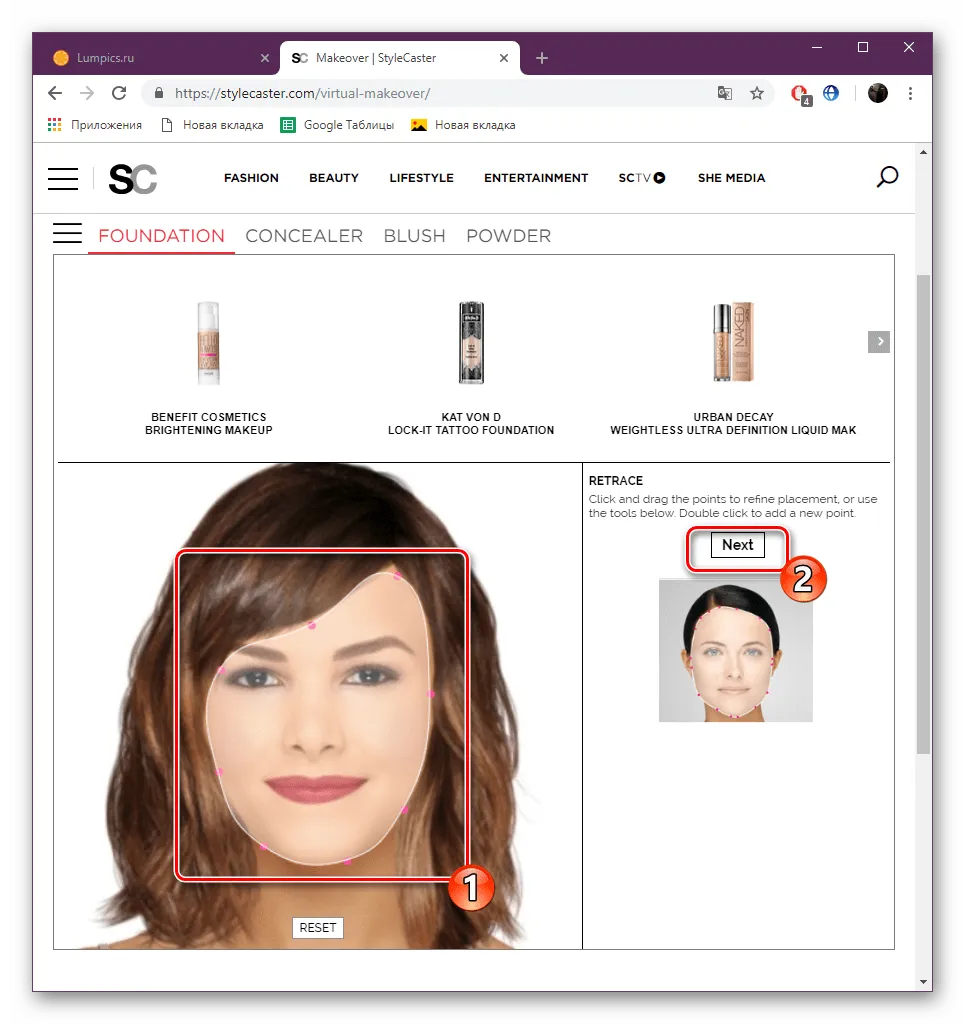Click the RESET button under the photo
965x1024 pixels.
[318, 929]
